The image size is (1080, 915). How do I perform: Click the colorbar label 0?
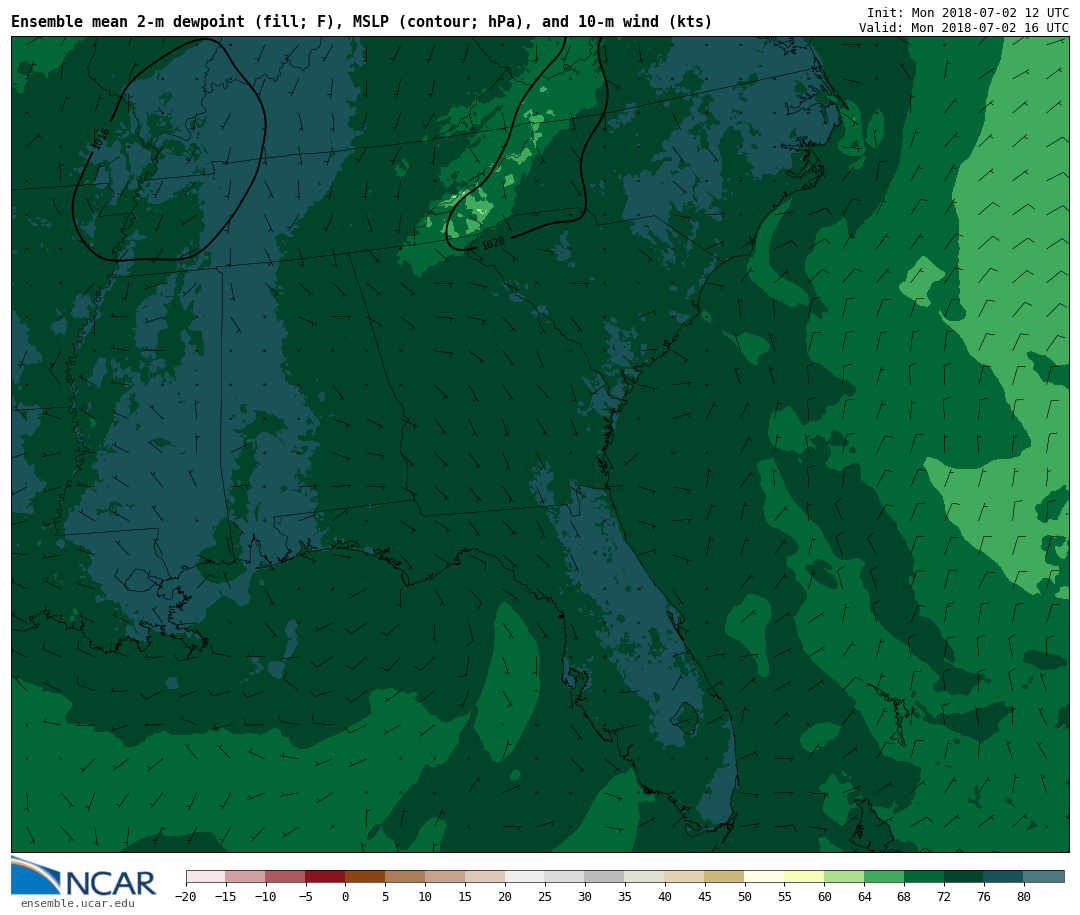point(345,896)
